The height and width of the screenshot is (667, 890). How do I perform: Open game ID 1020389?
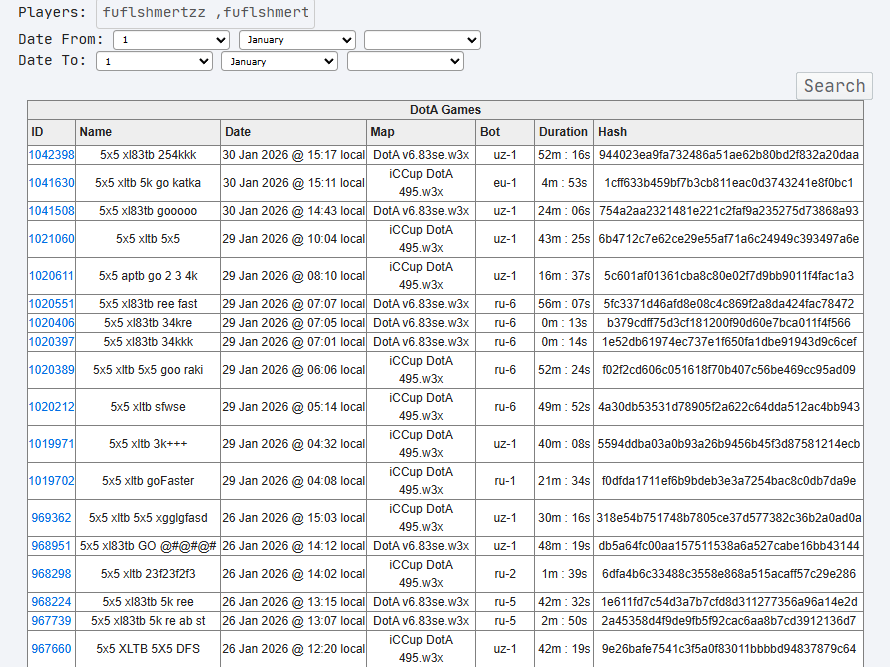point(51,370)
